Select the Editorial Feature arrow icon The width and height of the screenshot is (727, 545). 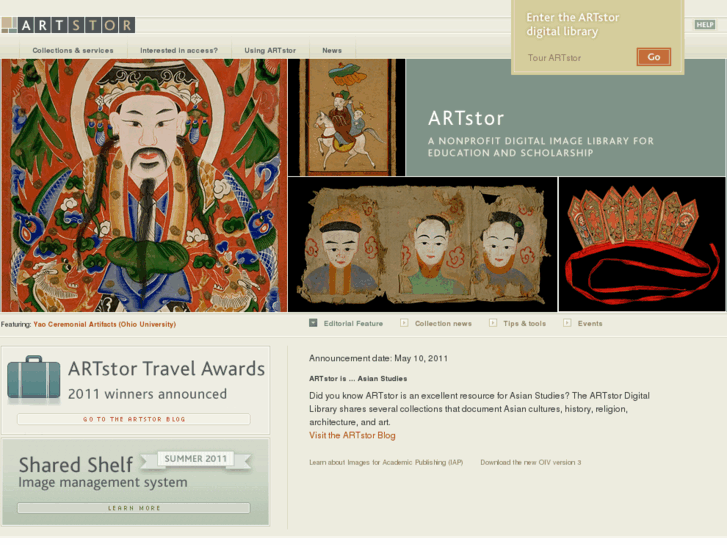click(313, 323)
